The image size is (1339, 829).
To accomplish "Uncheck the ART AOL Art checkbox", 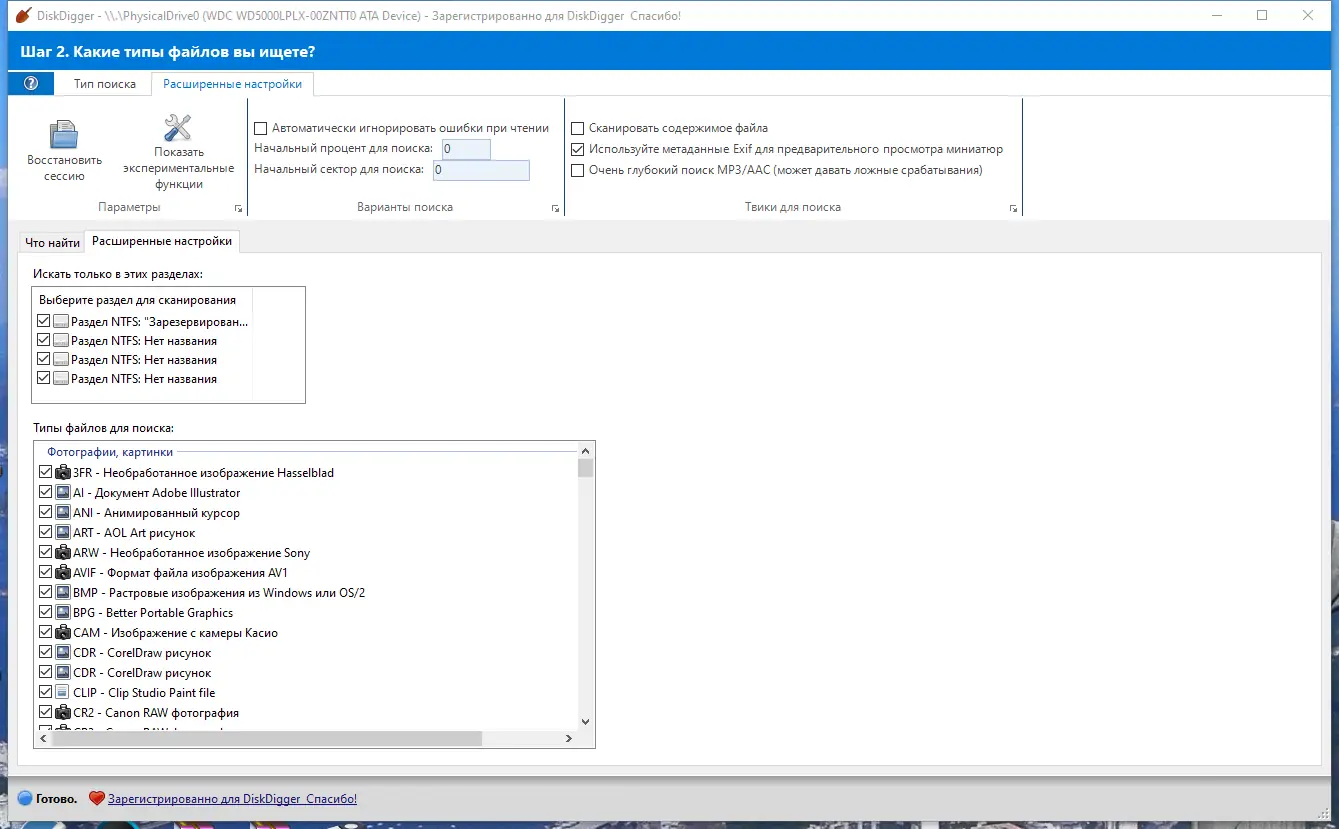I will tap(45, 532).
